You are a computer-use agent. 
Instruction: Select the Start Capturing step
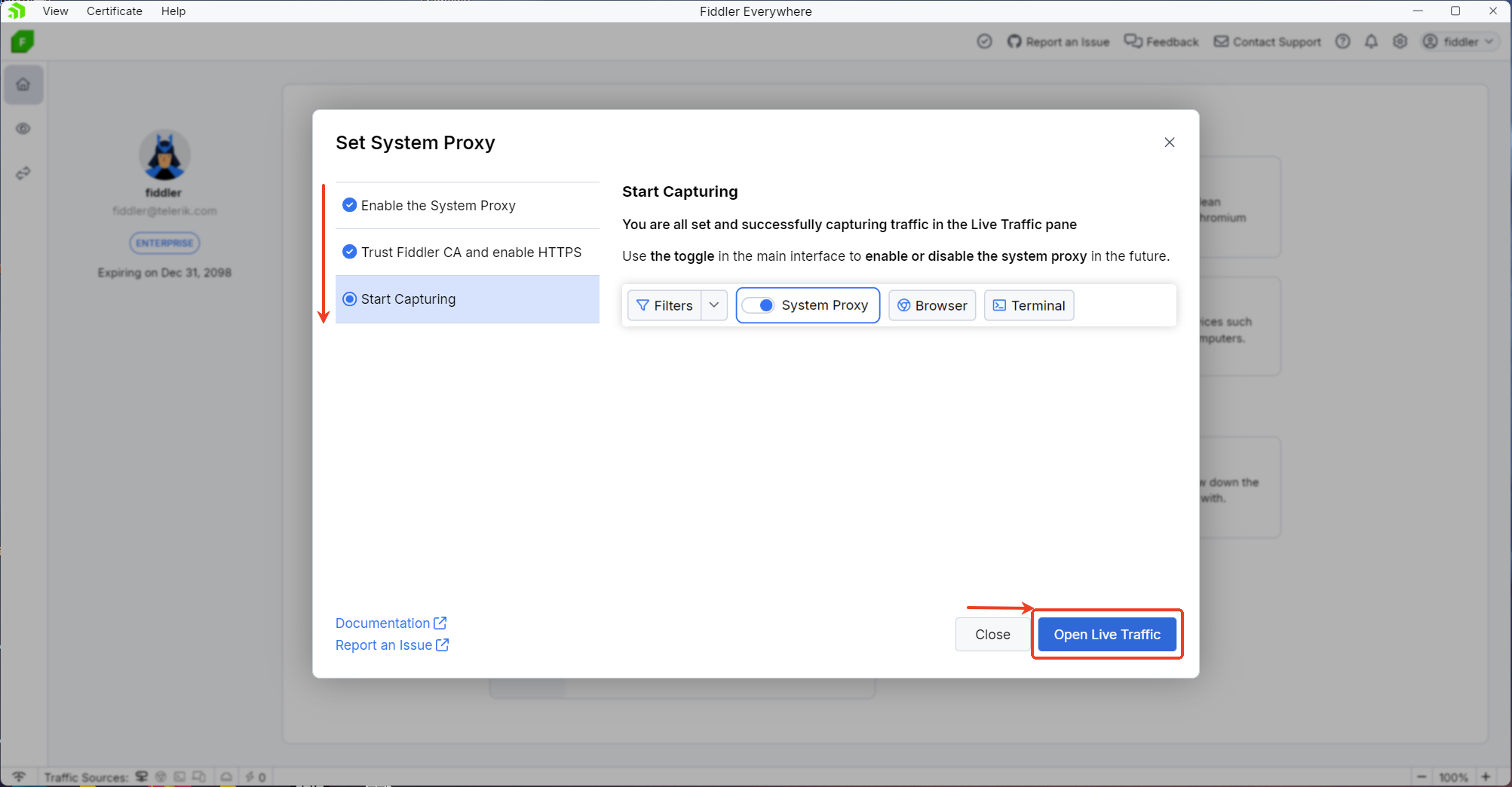468,299
